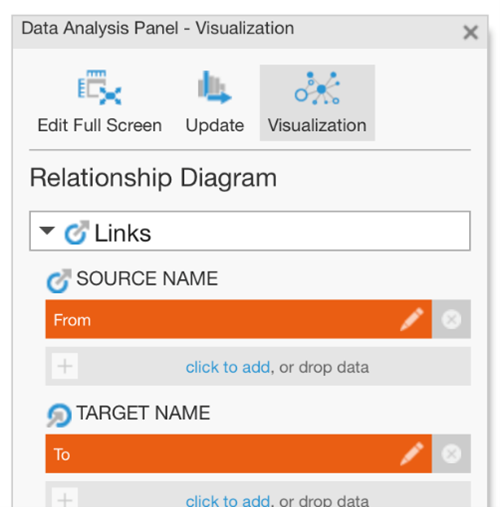This screenshot has width=500, height=507.
Task: Click the Edit Full Screen icon
Action: (99, 87)
